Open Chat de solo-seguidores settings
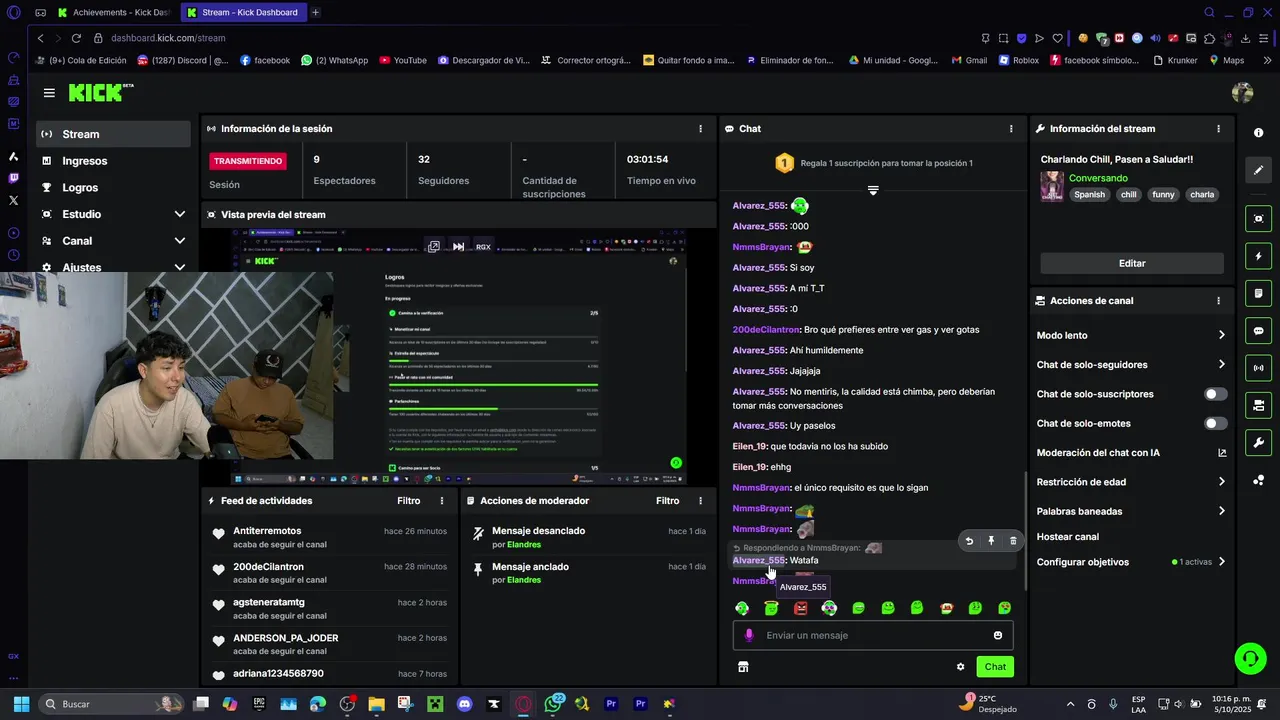 point(1131,365)
